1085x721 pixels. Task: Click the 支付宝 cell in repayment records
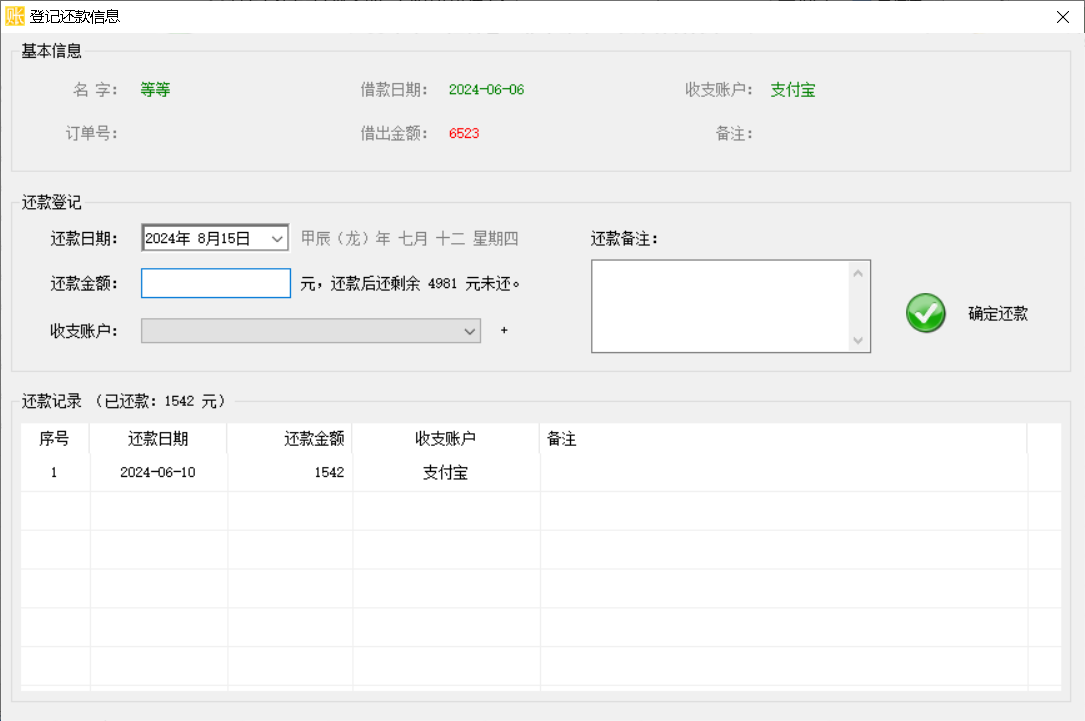tap(445, 473)
